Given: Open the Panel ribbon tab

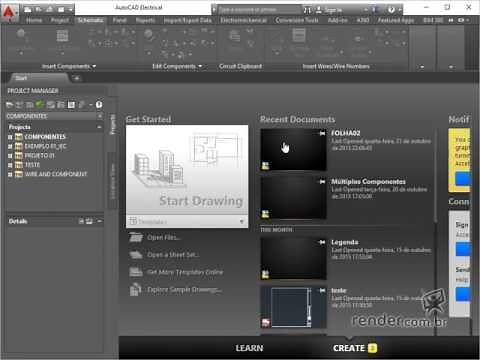Looking at the screenshot, I should (119, 20).
